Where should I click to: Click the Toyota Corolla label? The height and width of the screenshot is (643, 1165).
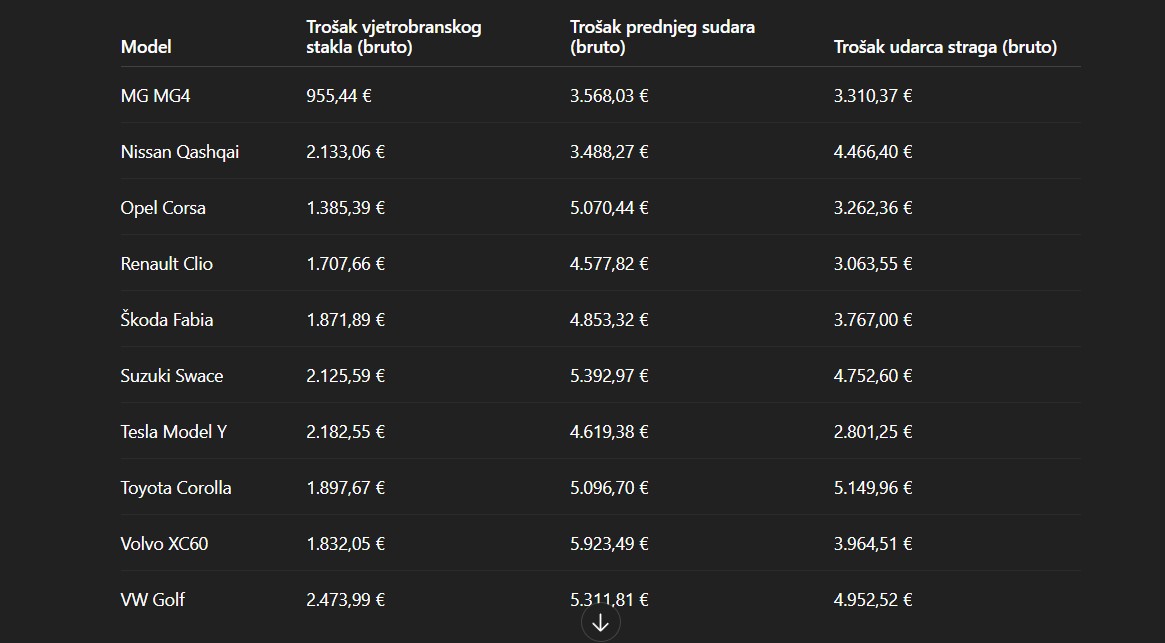pos(176,487)
